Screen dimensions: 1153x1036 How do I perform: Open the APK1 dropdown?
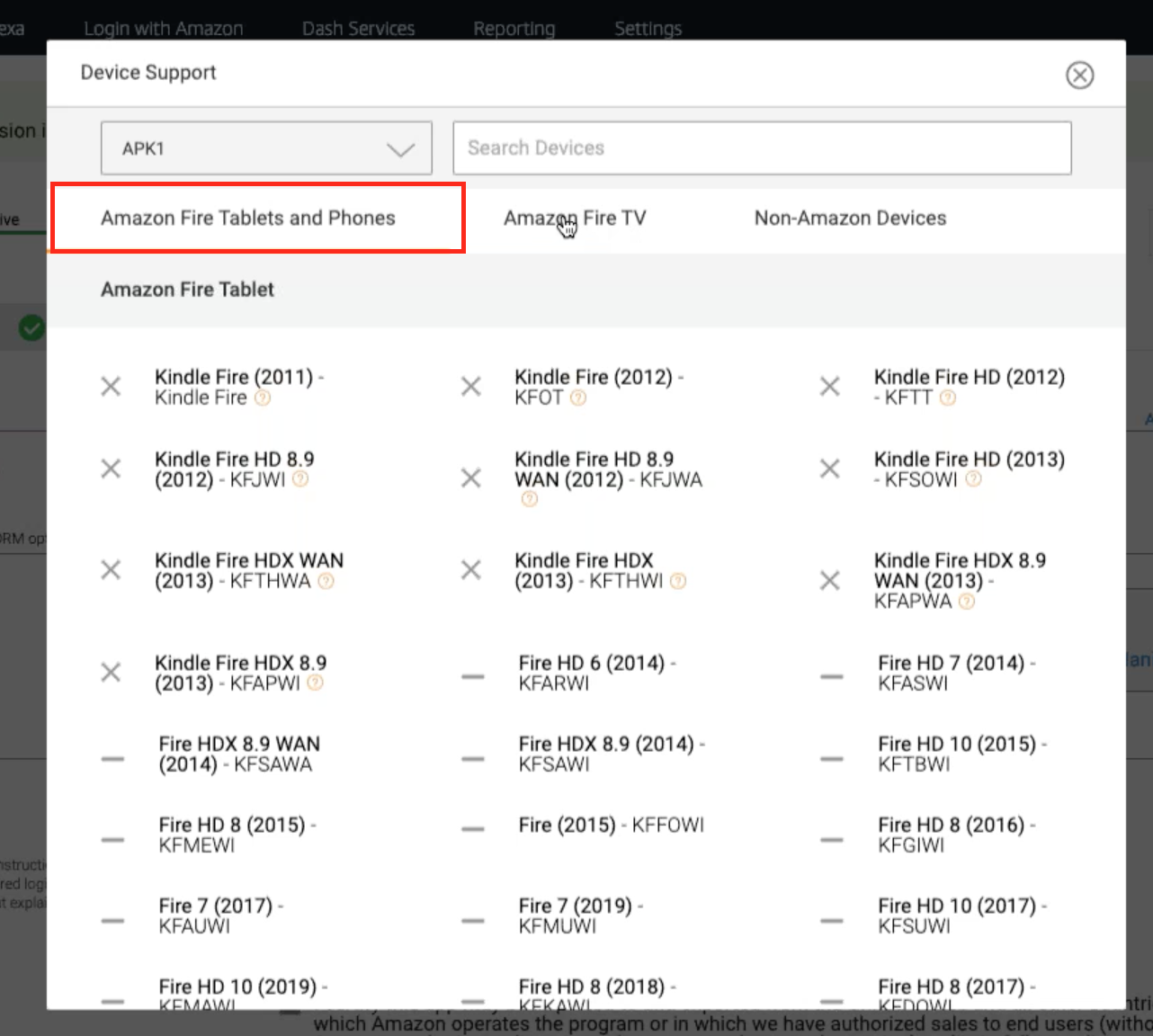click(x=266, y=148)
